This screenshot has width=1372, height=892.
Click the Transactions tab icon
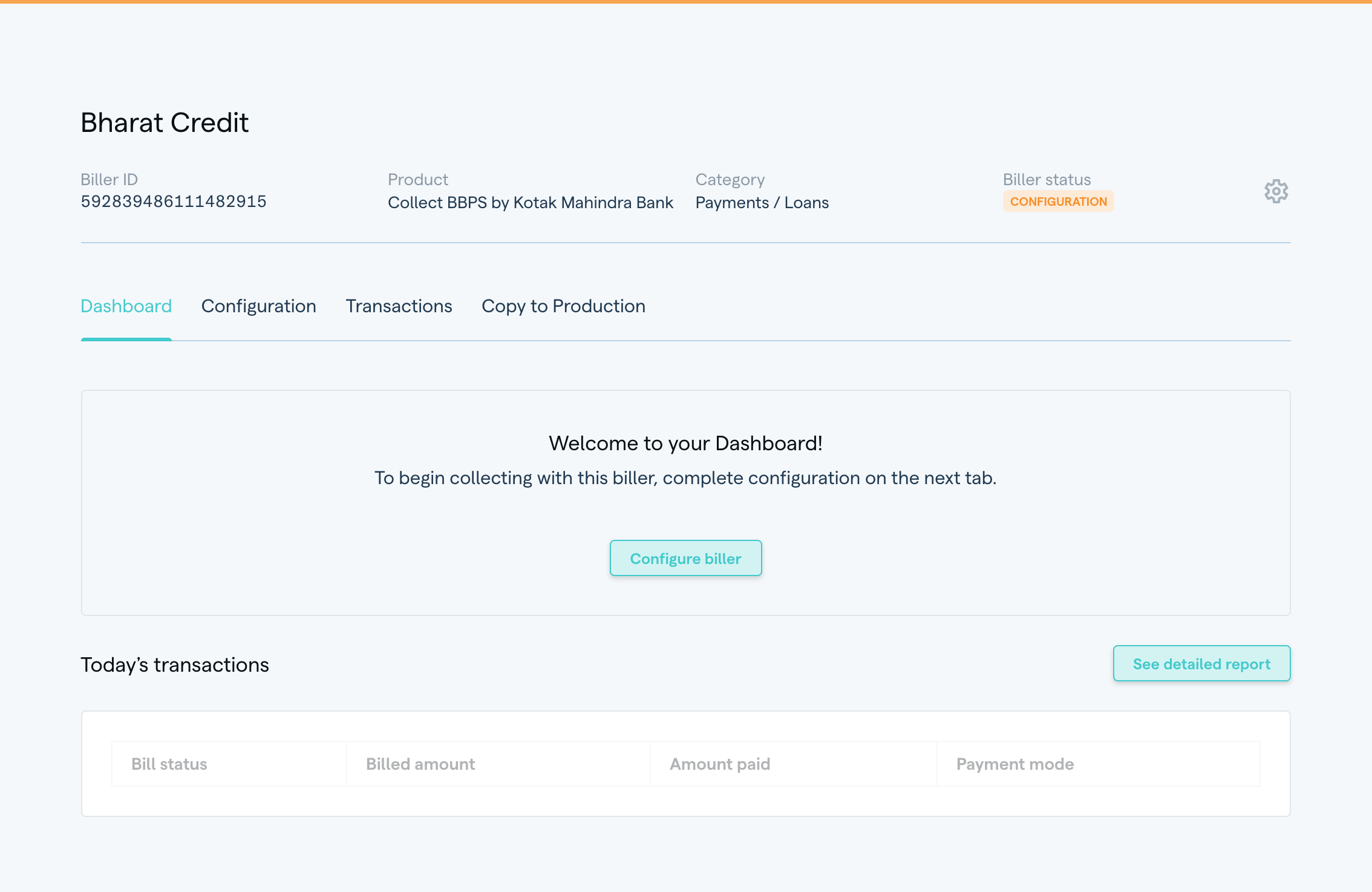(398, 306)
